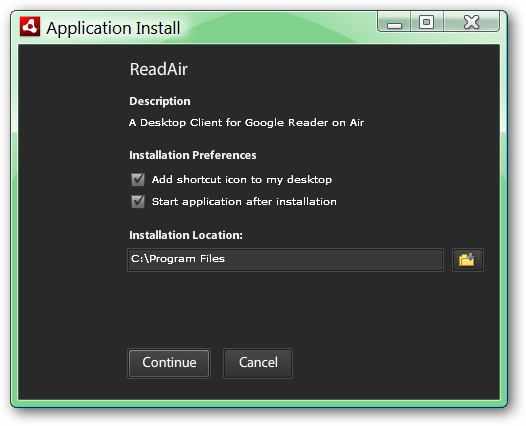Click the Description label
This screenshot has width=526, height=426.
click(160, 101)
